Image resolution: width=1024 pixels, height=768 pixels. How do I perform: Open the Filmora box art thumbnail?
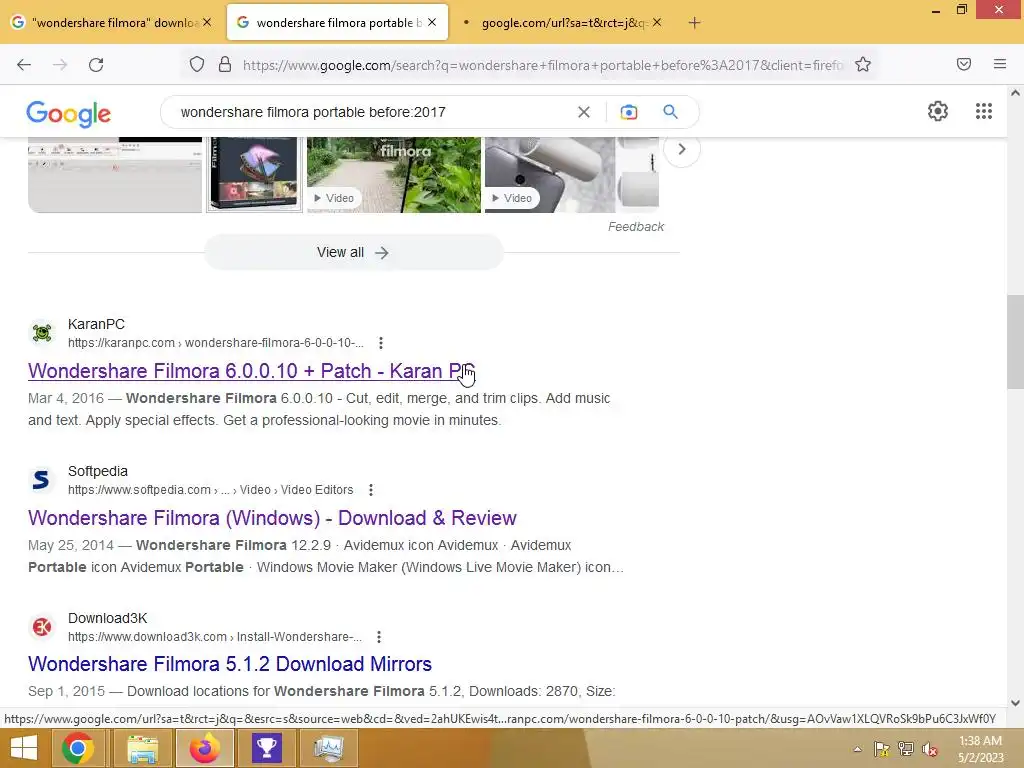pos(254,174)
